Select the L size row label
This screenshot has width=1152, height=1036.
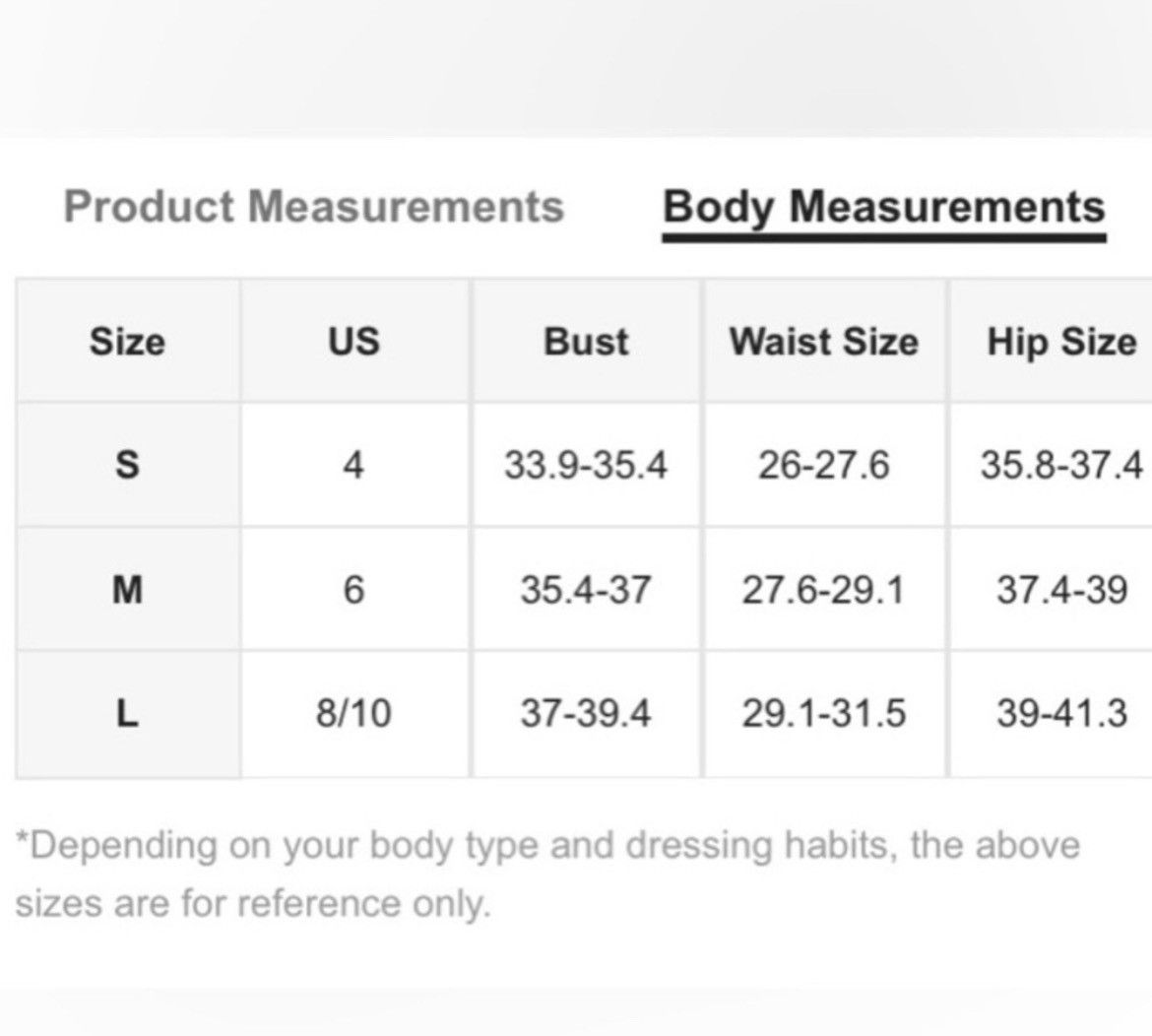click(x=127, y=713)
